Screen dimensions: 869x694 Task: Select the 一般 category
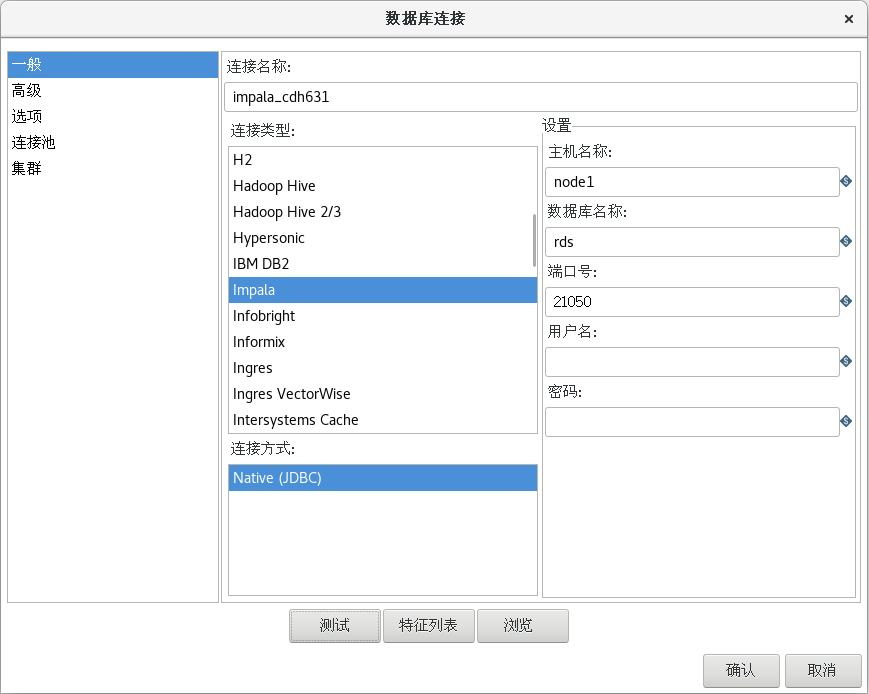pyautogui.click(x=113, y=65)
